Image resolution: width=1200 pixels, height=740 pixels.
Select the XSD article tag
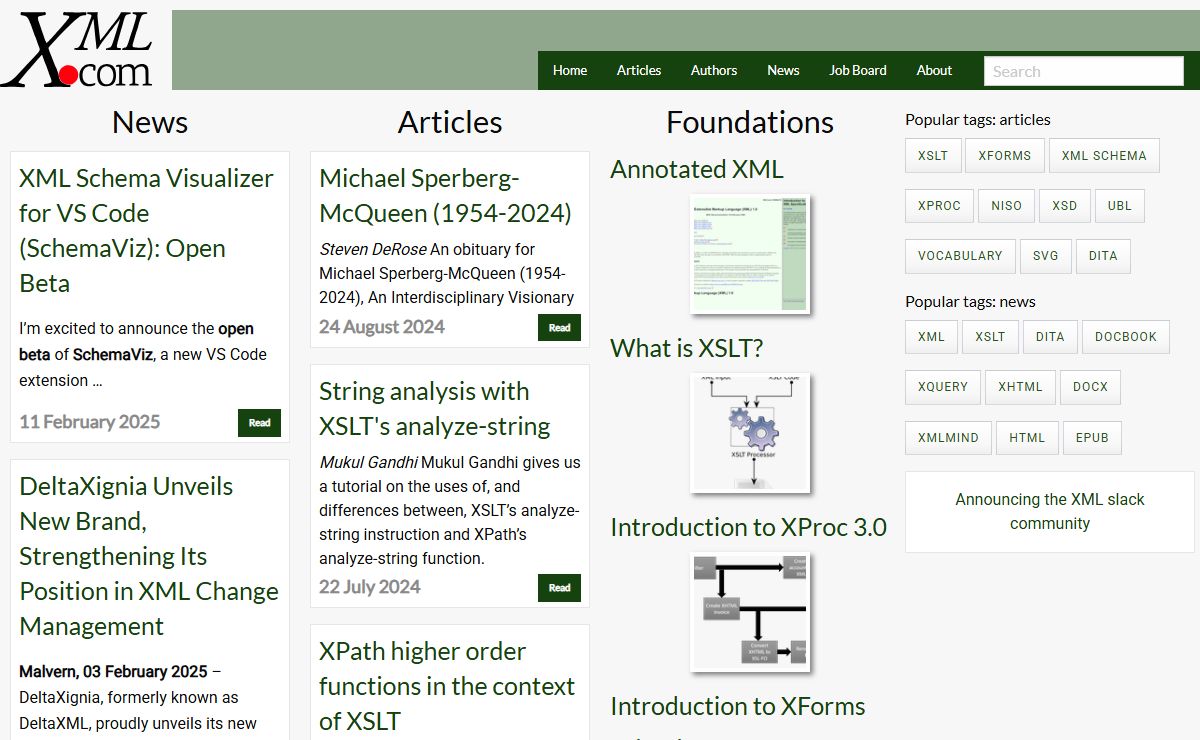(1065, 206)
